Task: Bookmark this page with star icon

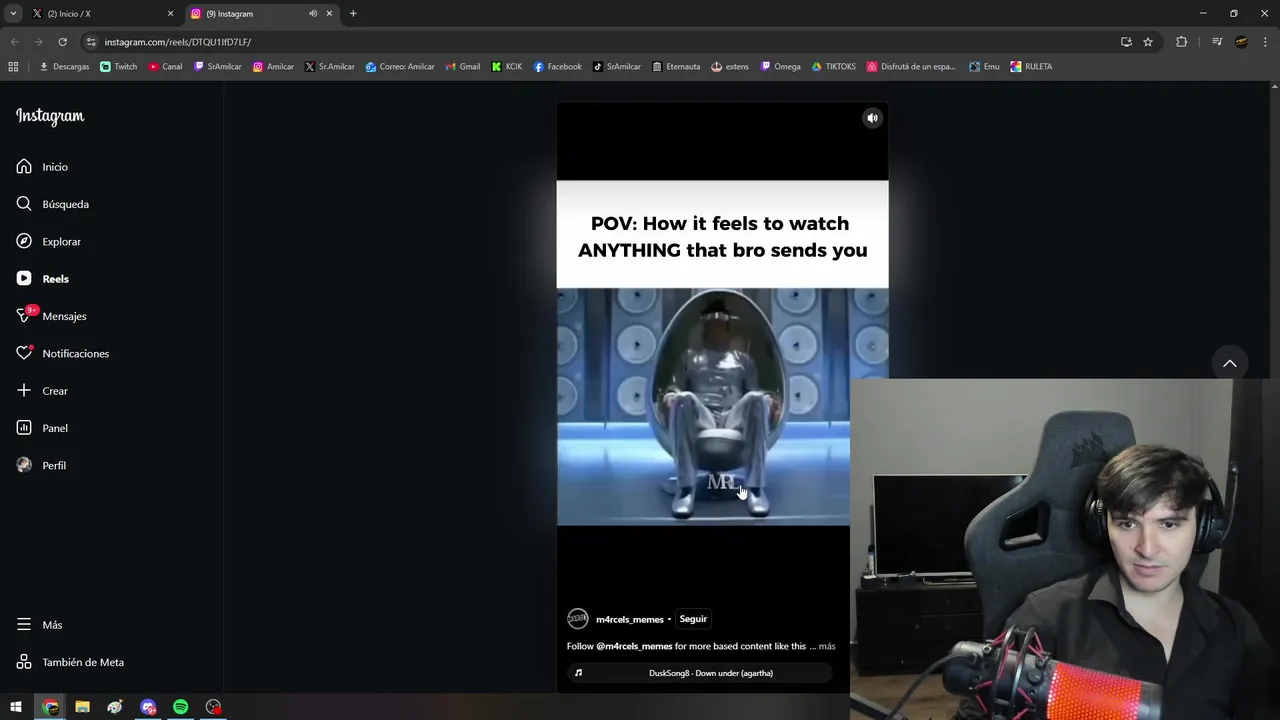Action: click(1148, 42)
